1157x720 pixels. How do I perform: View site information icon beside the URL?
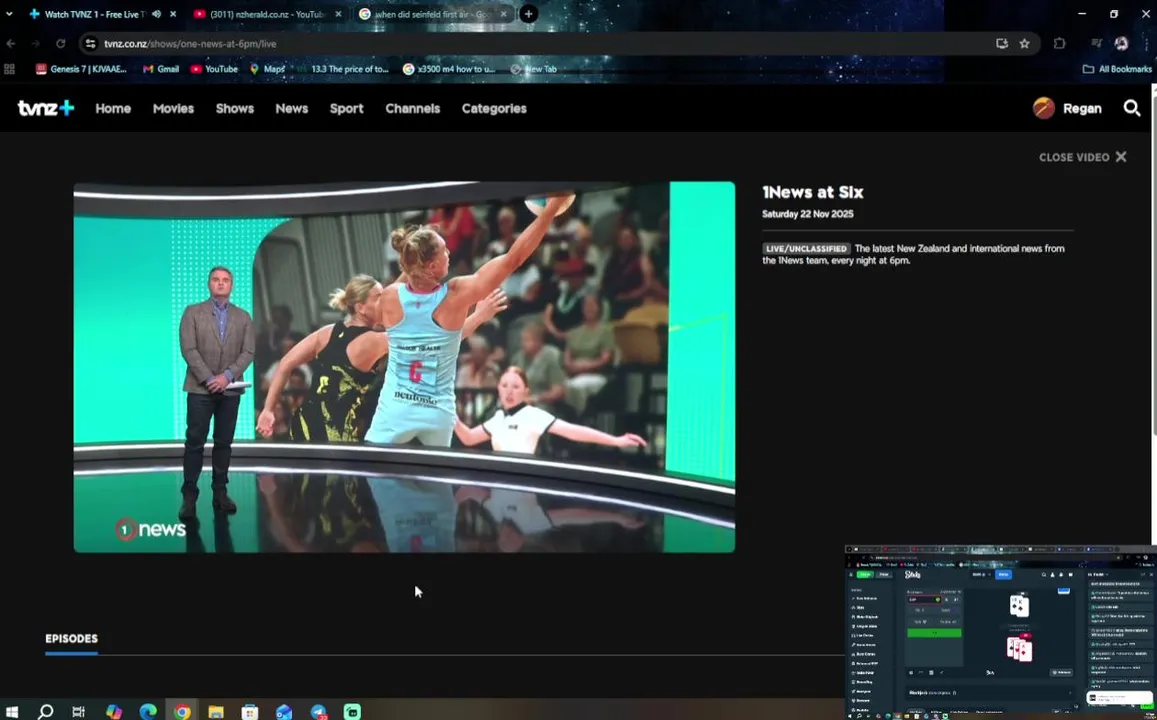90,44
